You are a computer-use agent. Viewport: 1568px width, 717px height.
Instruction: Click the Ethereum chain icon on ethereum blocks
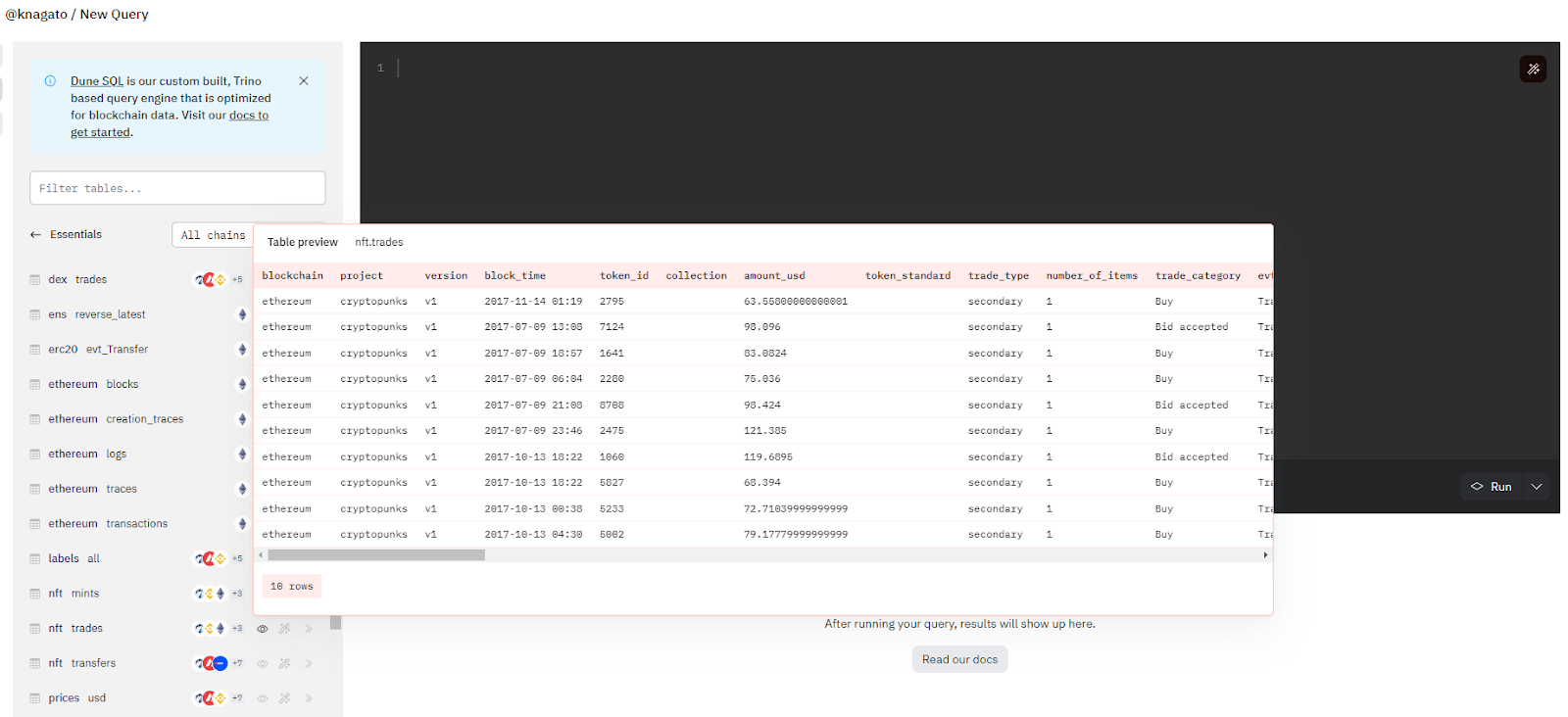[x=242, y=385]
